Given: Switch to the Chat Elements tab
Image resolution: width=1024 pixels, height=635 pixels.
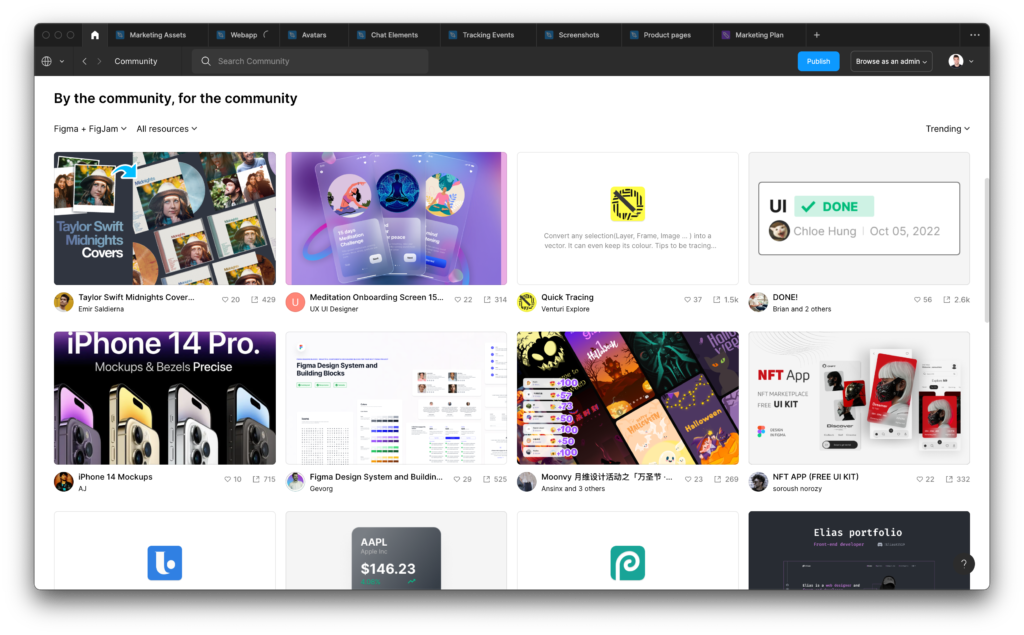Looking at the screenshot, I should point(394,35).
